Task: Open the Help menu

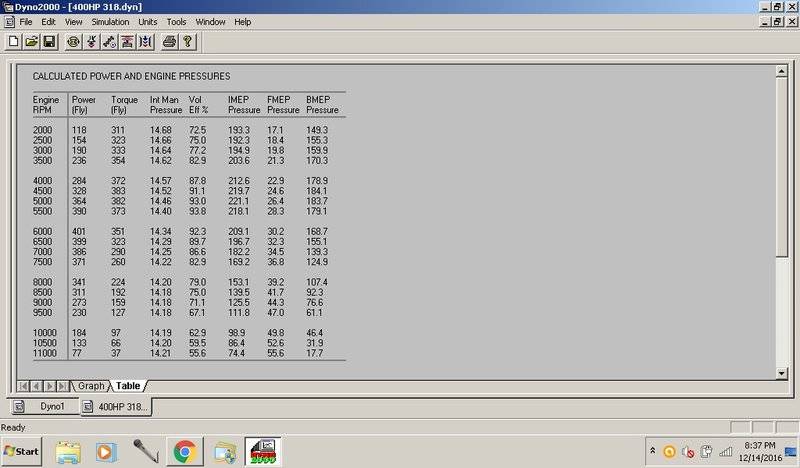Action: click(242, 22)
